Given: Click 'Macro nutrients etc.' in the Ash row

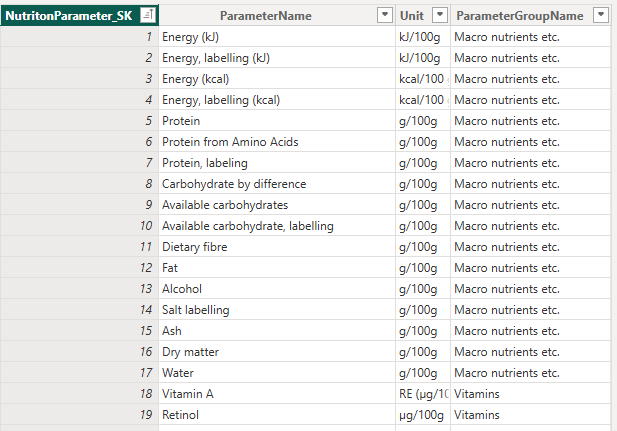Looking at the screenshot, I should pyautogui.click(x=531, y=331).
